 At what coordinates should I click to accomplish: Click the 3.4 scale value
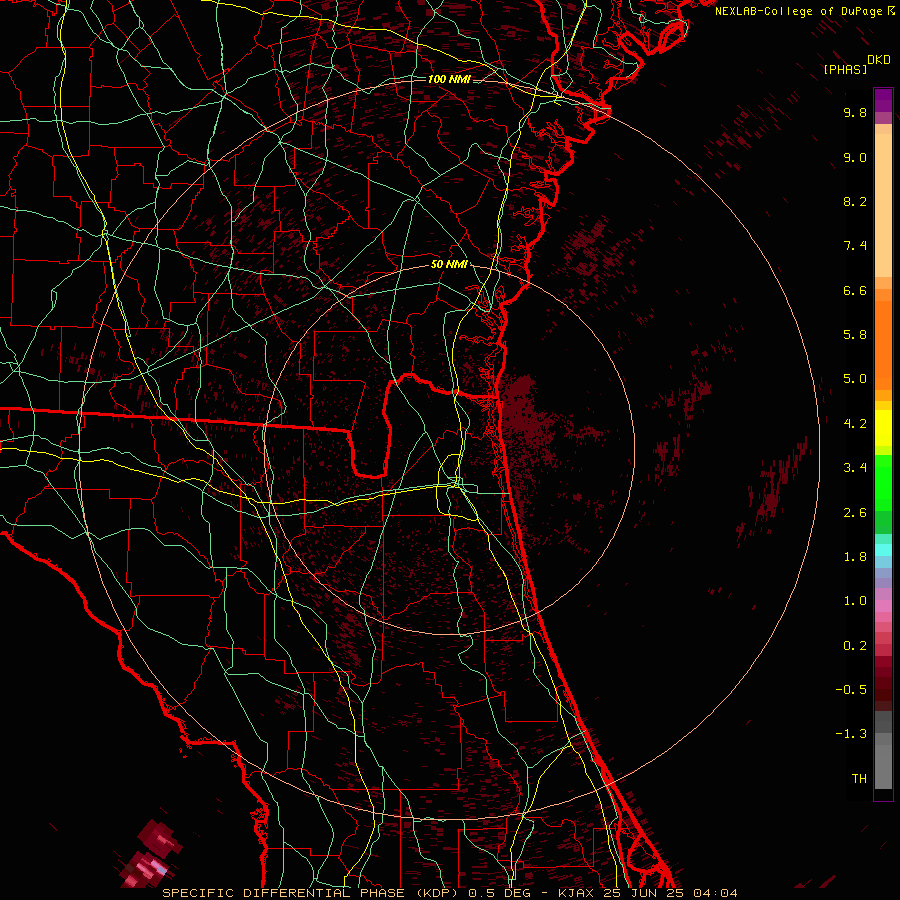point(855,468)
